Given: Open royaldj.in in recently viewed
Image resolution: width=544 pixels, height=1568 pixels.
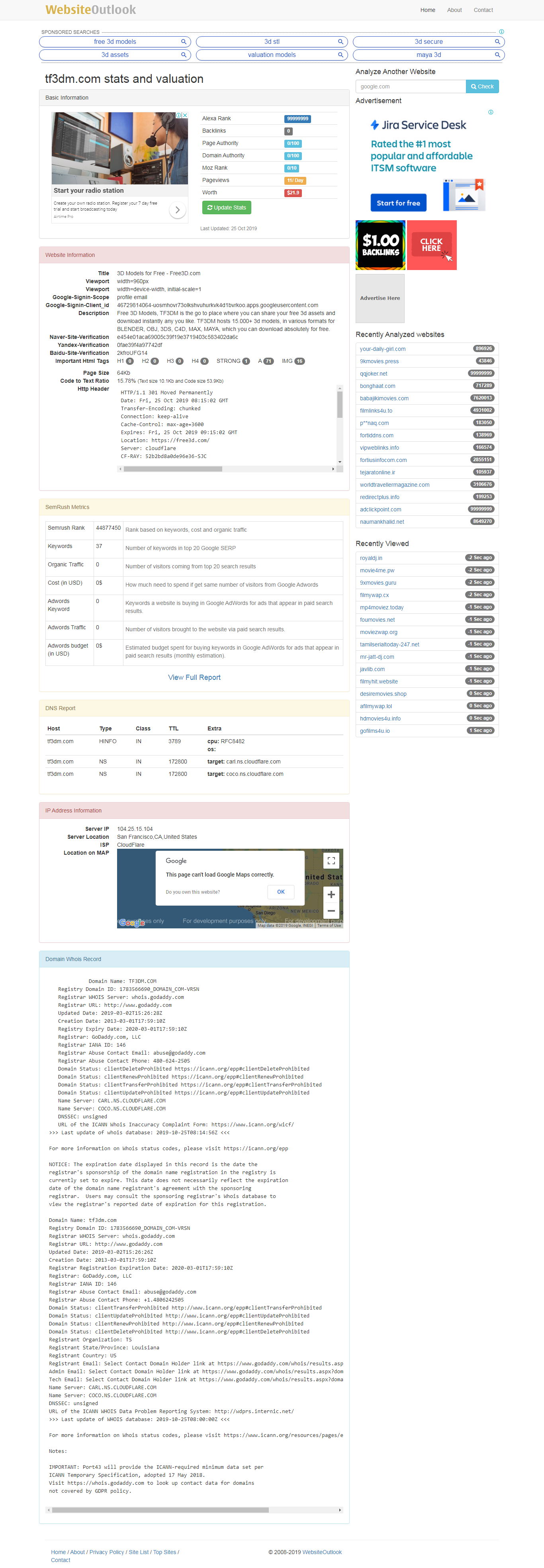Looking at the screenshot, I should pyautogui.click(x=371, y=558).
